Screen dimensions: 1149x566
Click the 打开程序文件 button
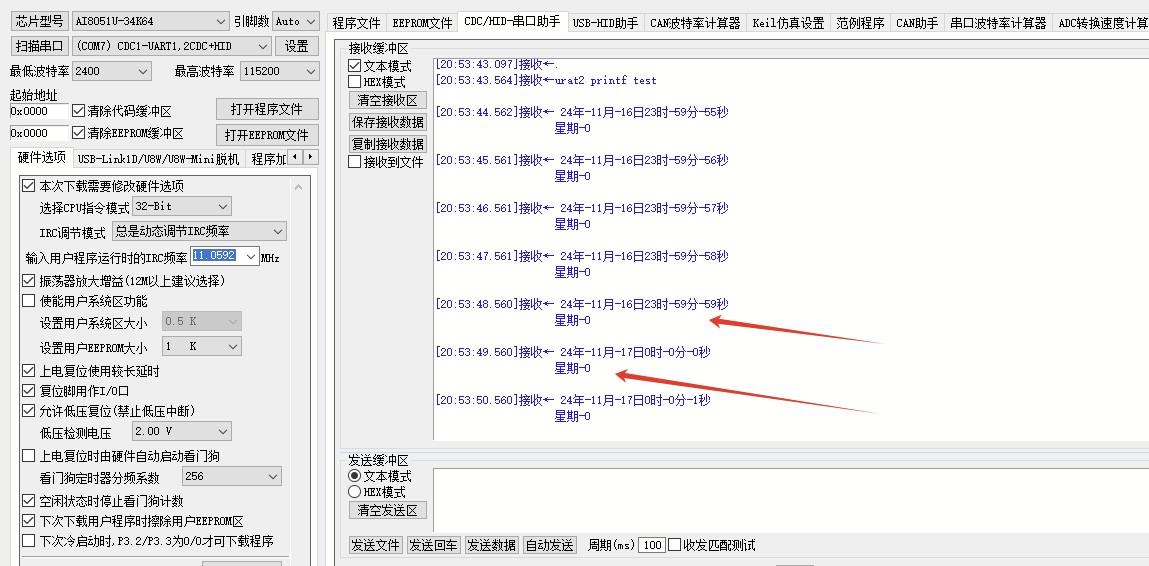click(267, 109)
